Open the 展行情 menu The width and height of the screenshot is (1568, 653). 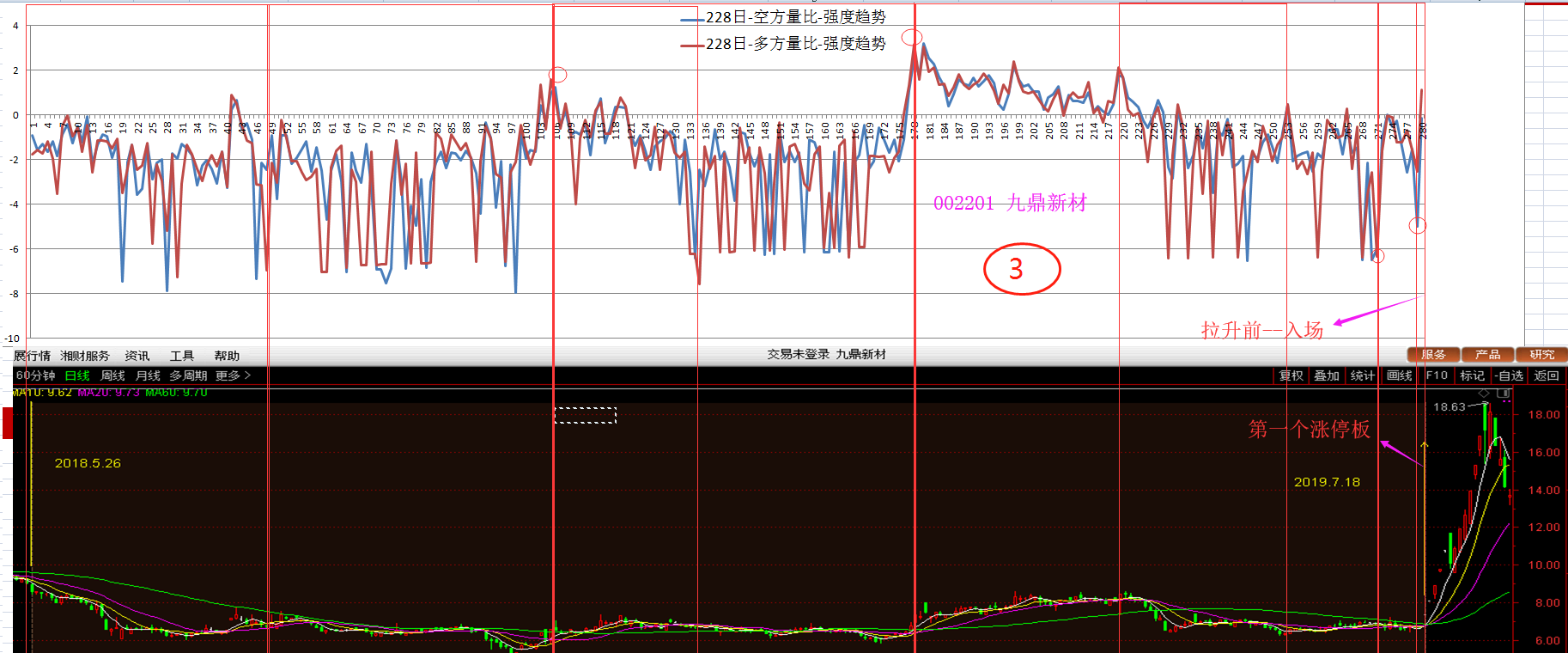pyautogui.click(x=33, y=356)
